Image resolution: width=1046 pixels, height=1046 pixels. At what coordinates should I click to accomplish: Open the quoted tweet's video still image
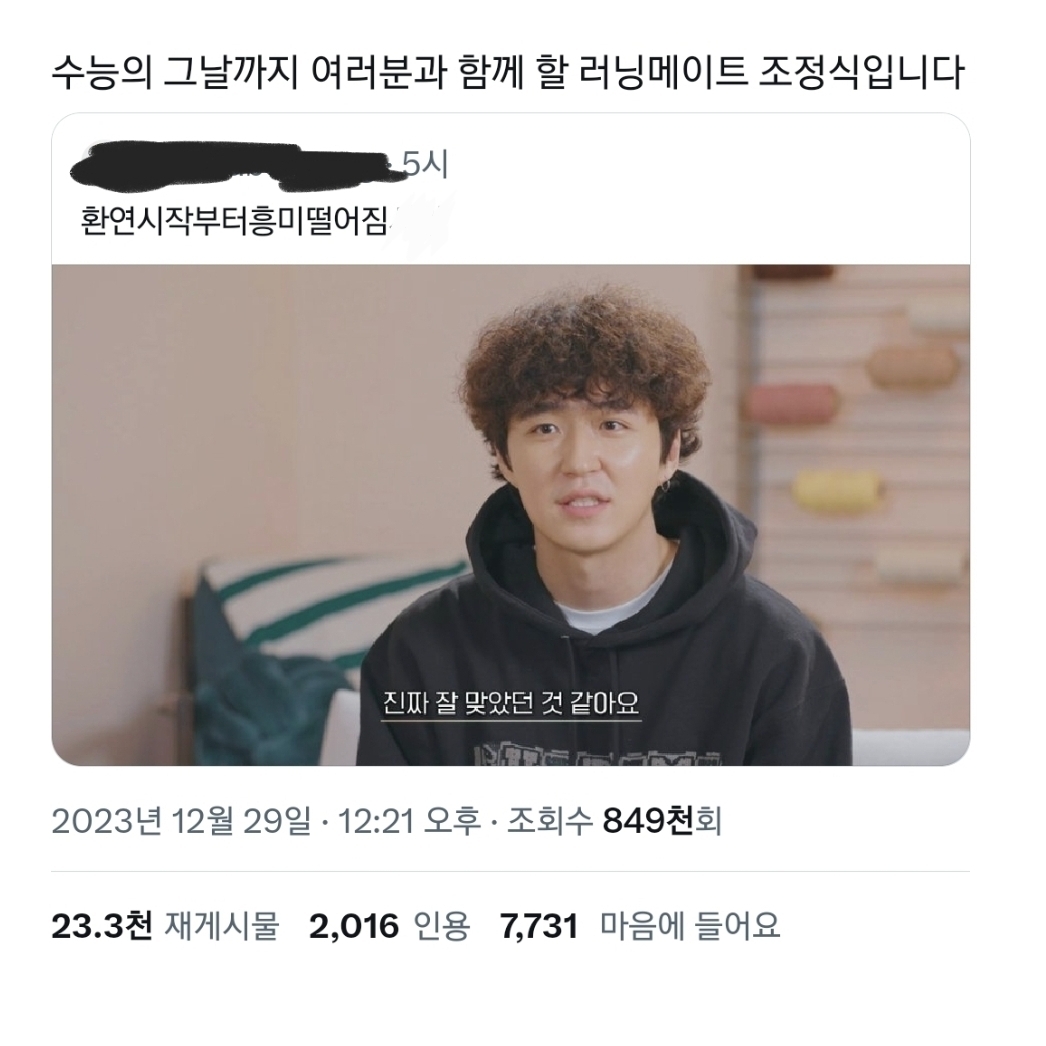[511, 515]
